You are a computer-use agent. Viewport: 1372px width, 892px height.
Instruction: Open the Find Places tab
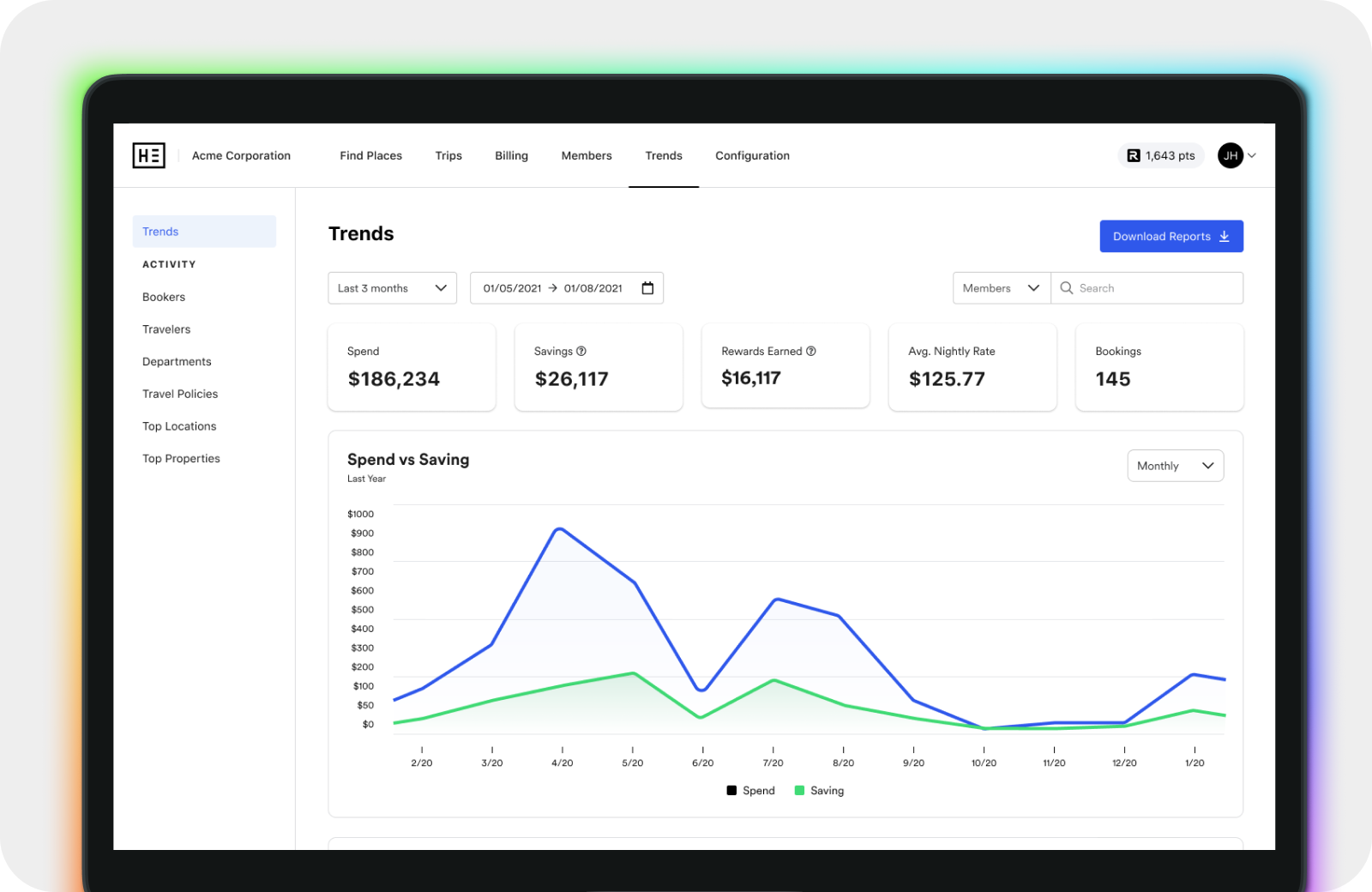tap(370, 155)
